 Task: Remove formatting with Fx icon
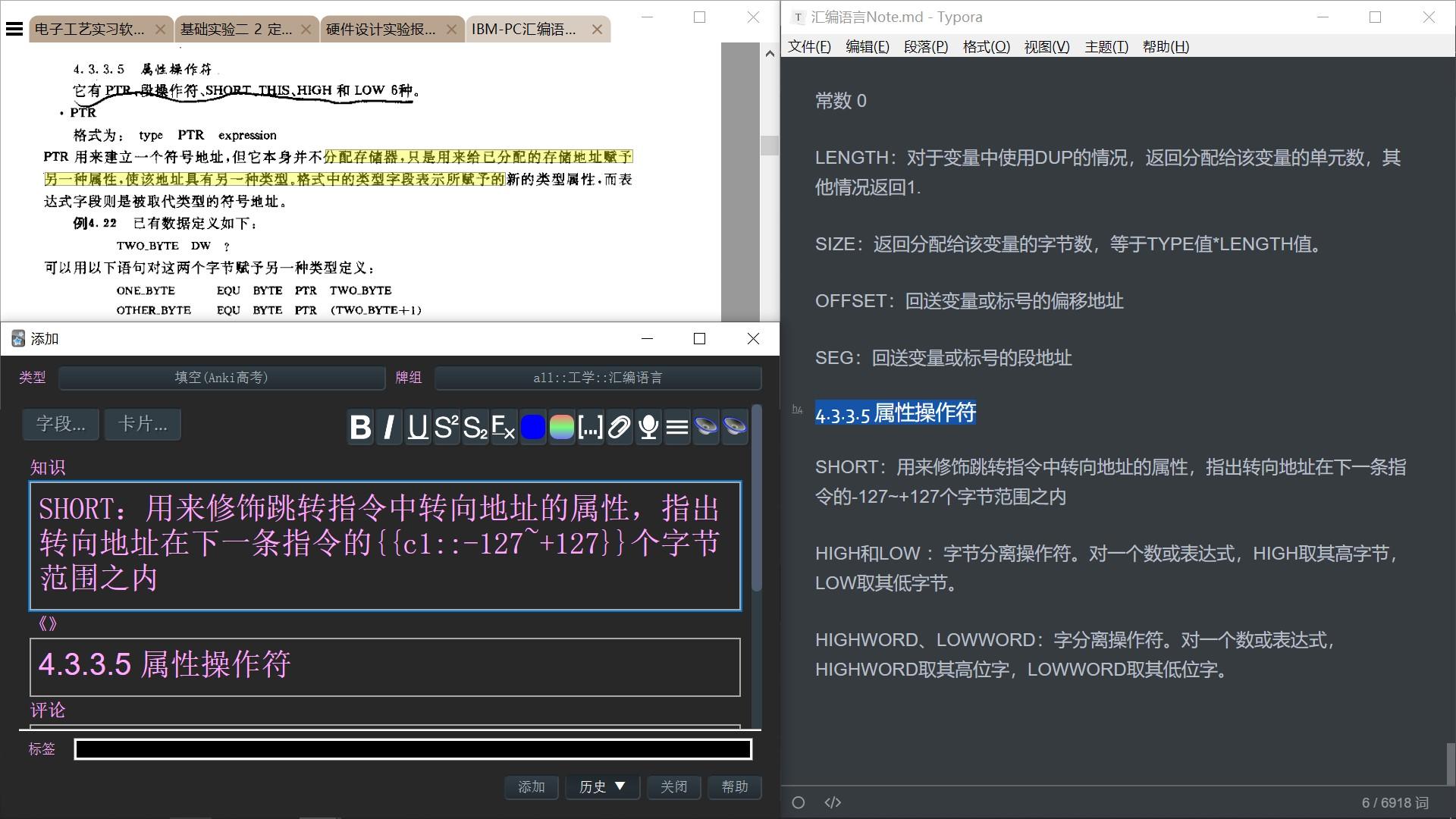(x=504, y=427)
